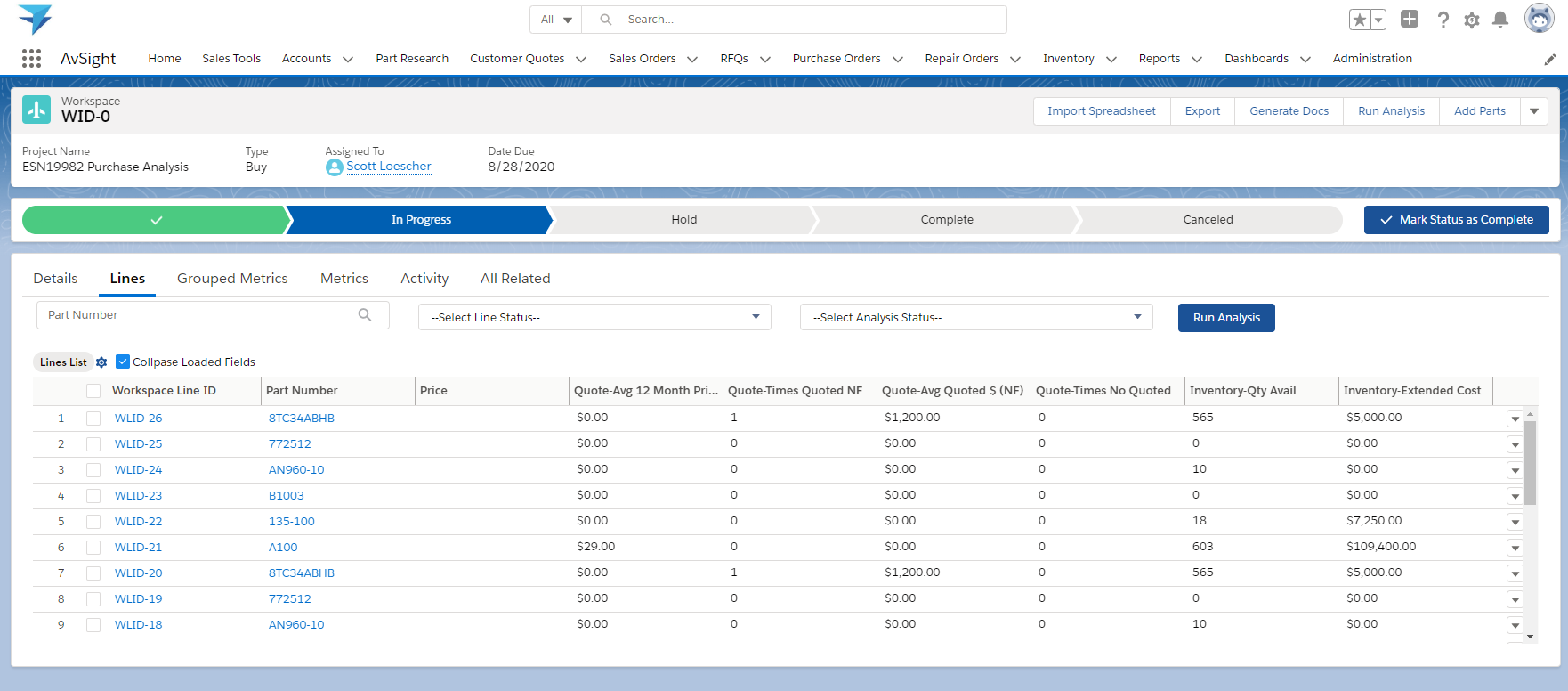Image resolution: width=1568 pixels, height=691 pixels.
Task: Open the App Launcher grid icon
Action: point(31,59)
